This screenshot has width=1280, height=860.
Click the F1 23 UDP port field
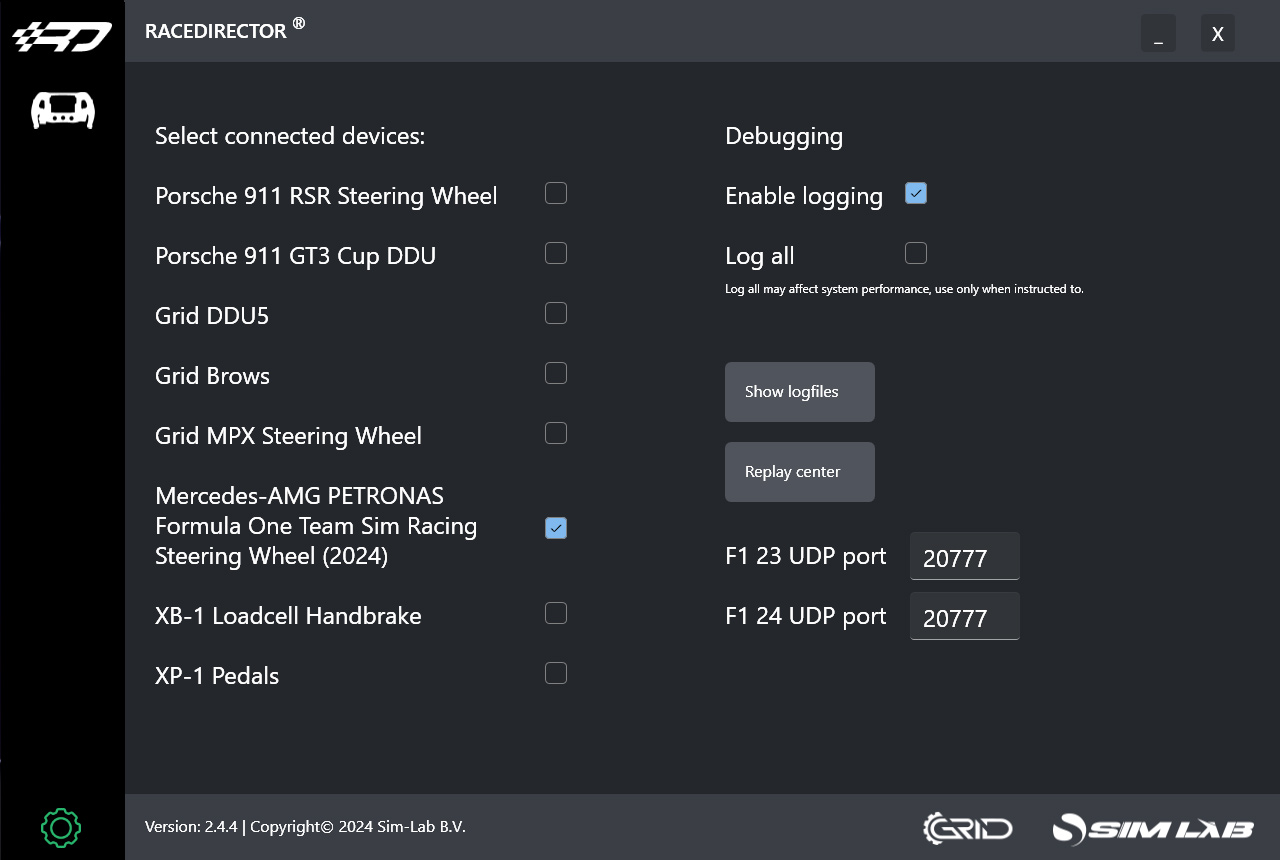(x=964, y=557)
